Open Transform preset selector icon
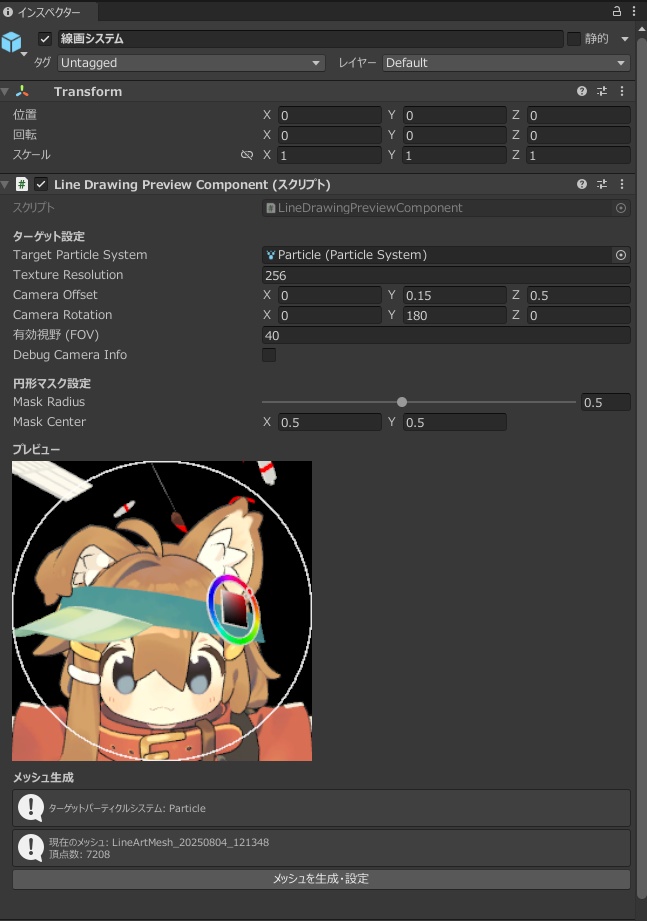This screenshot has height=921, width=647. click(x=602, y=91)
